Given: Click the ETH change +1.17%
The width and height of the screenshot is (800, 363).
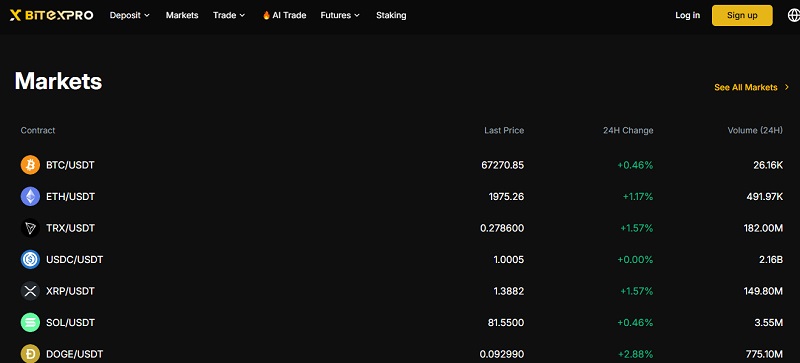Looking at the screenshot, I should click(638, 197).
